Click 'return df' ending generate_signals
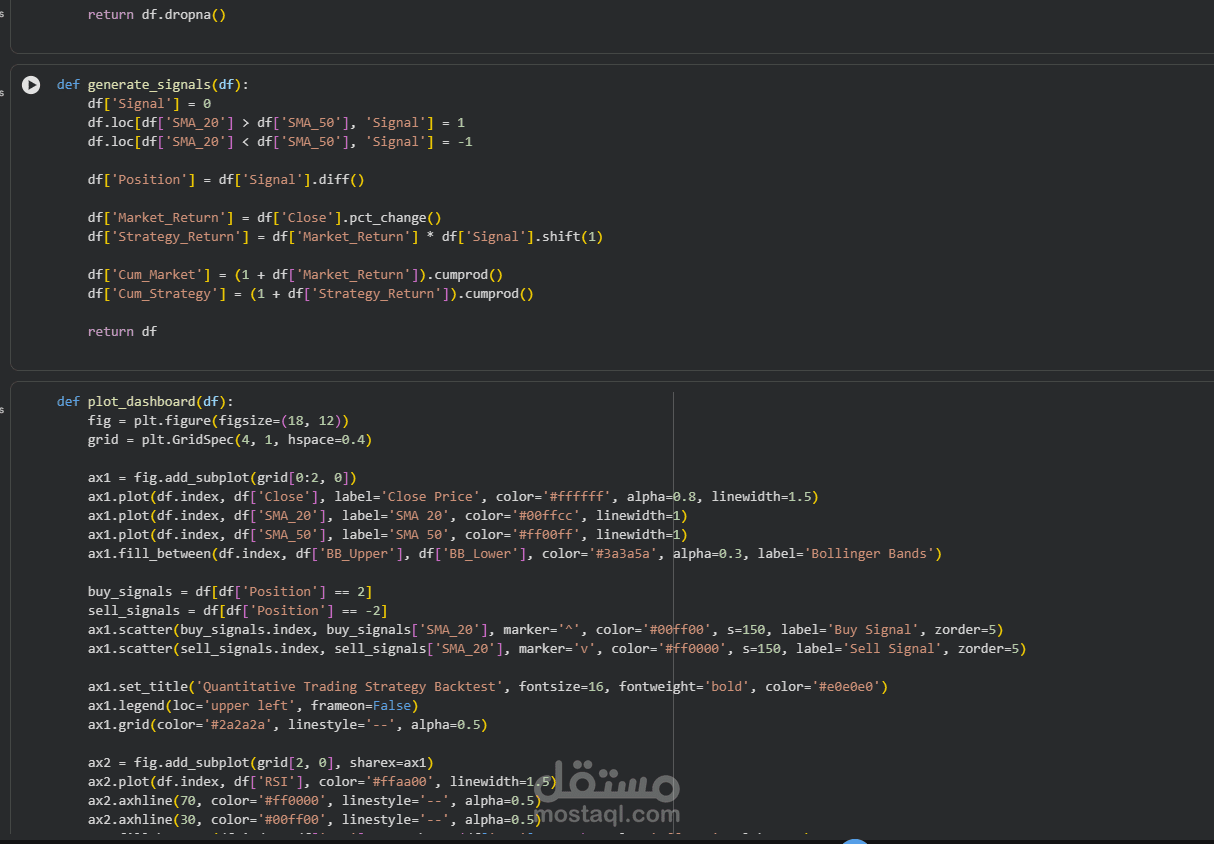Image resolution: width=1214 pixels, height=844 pixels. (122, 332)
